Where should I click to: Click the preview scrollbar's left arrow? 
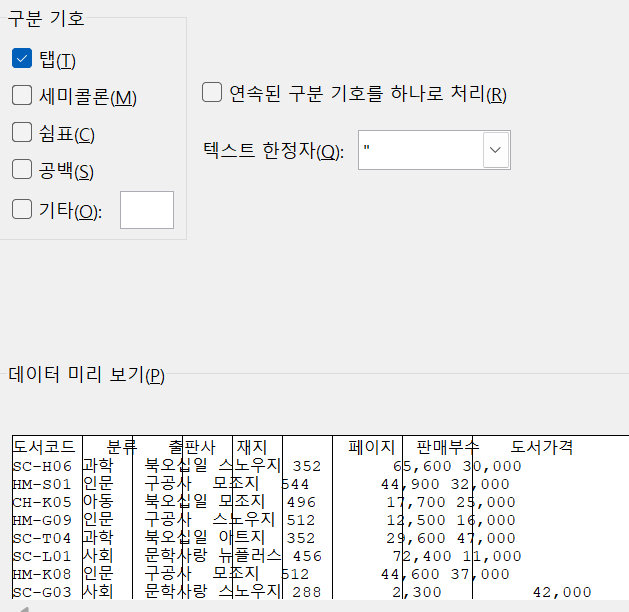point(21,608)
